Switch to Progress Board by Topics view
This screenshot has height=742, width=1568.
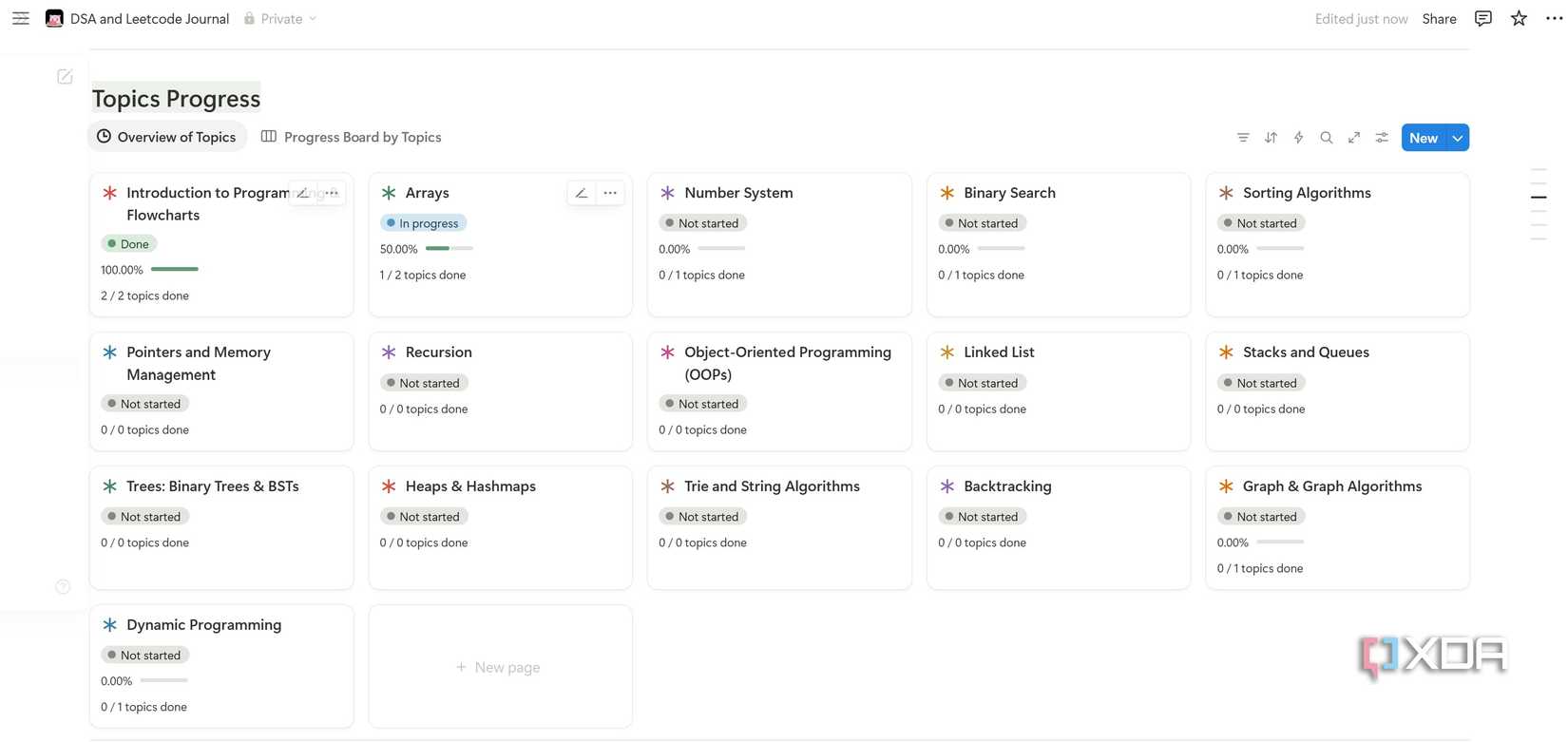[352, 137]
